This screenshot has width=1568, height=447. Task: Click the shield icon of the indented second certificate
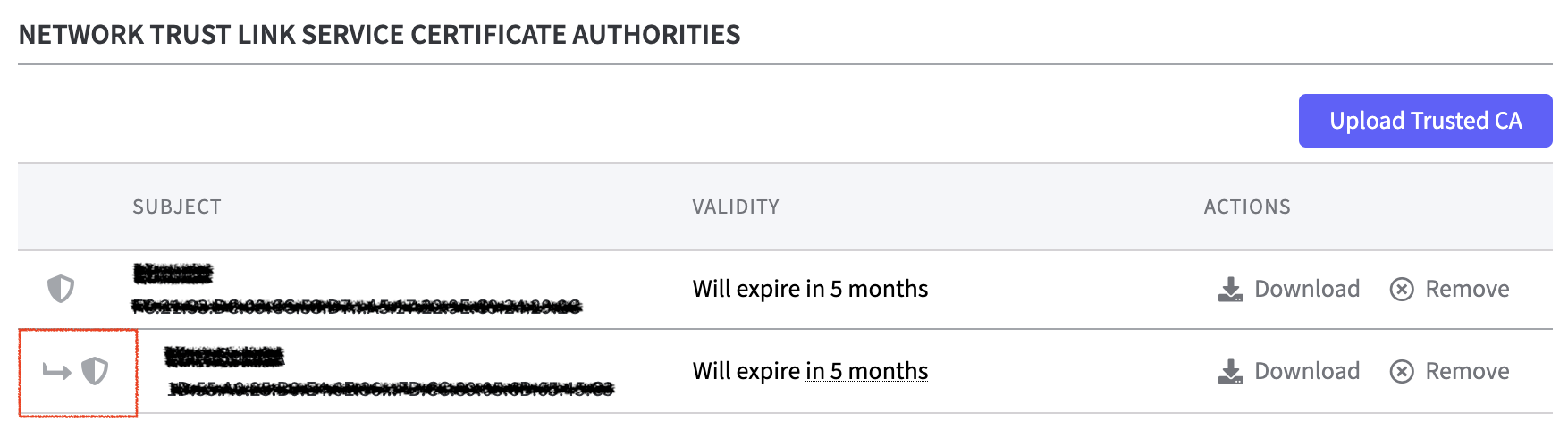pyautogui.click(x=95, y=371)
